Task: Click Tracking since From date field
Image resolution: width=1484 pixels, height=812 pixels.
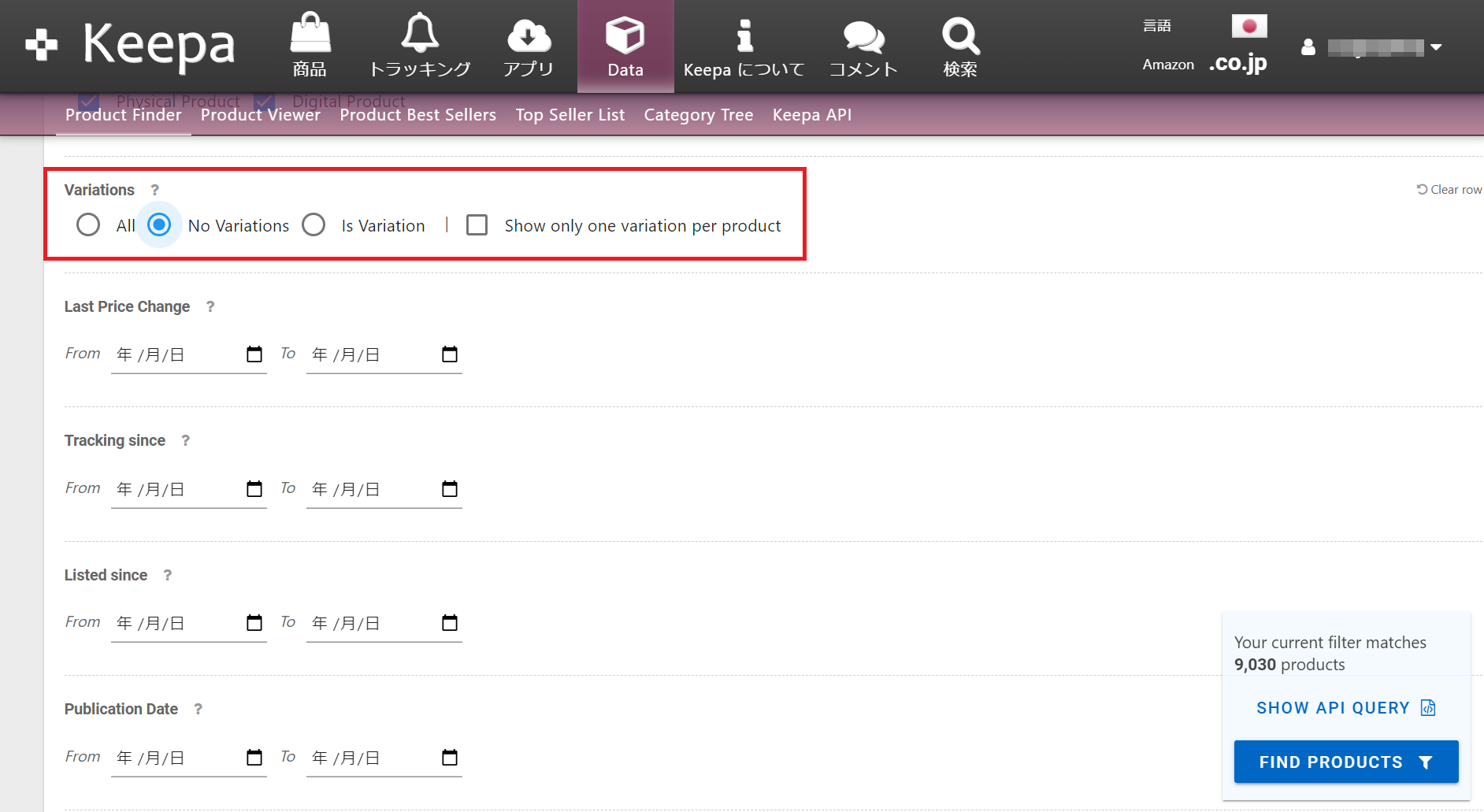Action: click(189, 490)
